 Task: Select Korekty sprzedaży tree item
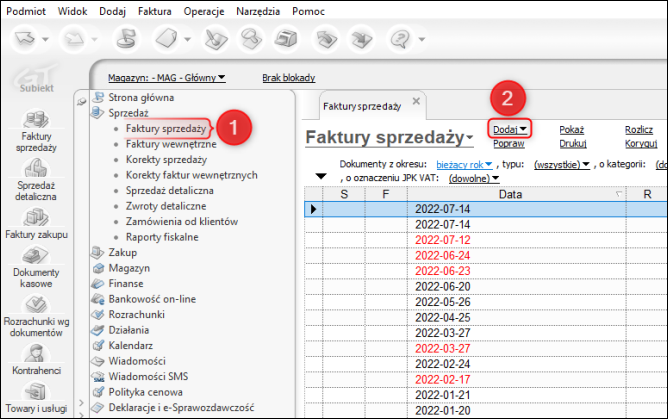(x=166, y=160)
